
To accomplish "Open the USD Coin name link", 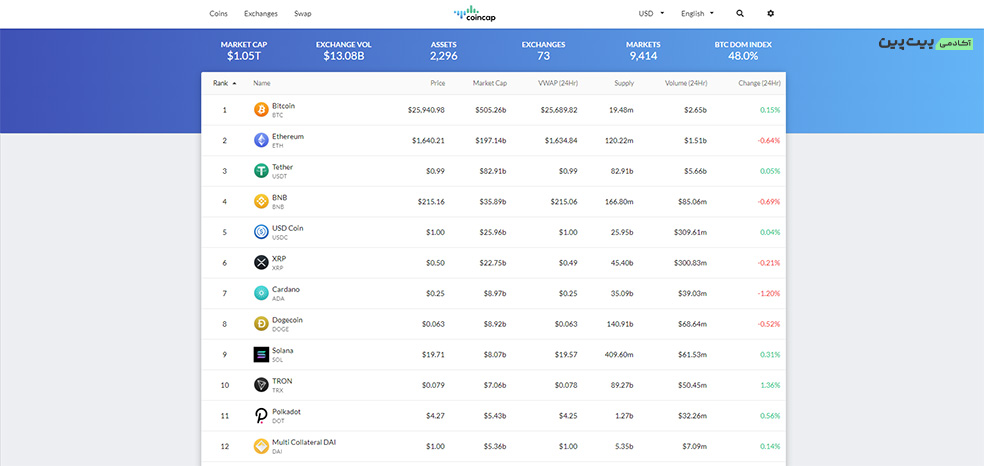I will (x=287, y=228).
